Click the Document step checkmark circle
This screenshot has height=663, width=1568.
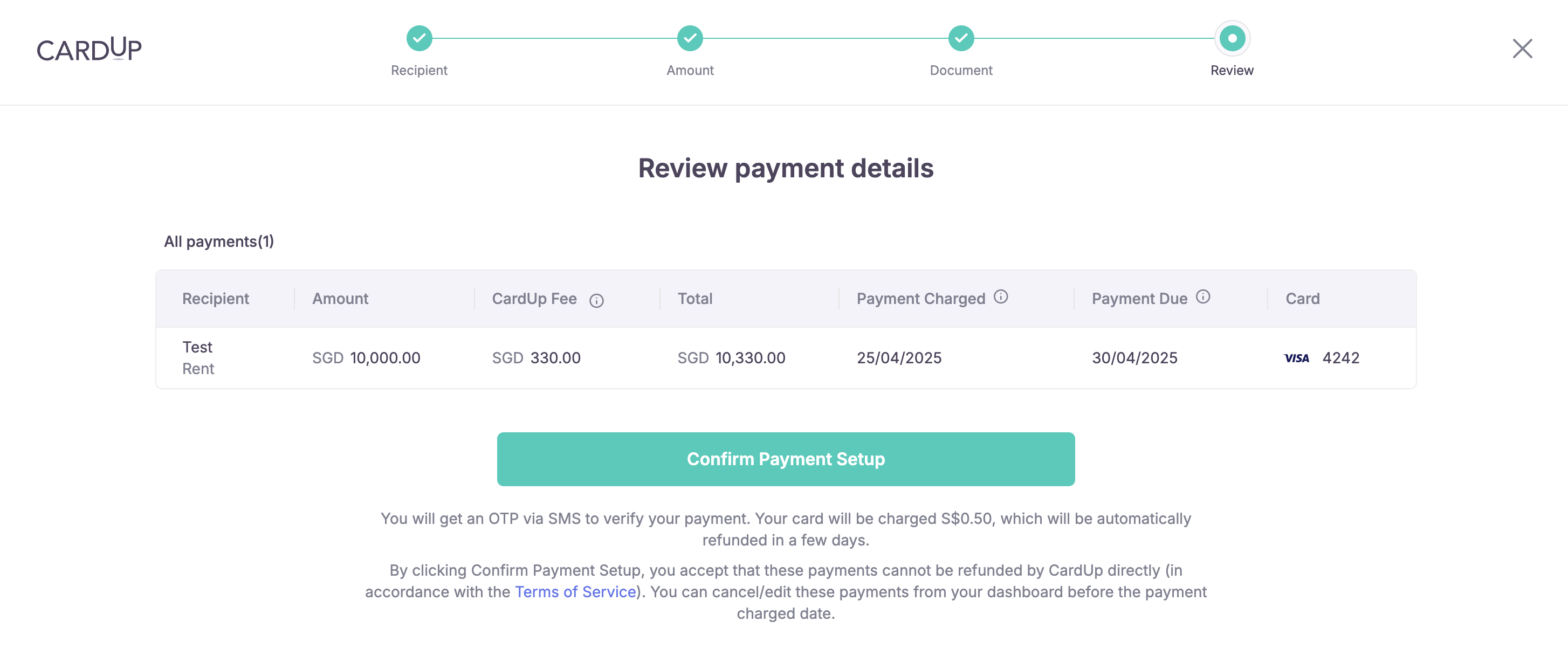click(x=961, y=38)
